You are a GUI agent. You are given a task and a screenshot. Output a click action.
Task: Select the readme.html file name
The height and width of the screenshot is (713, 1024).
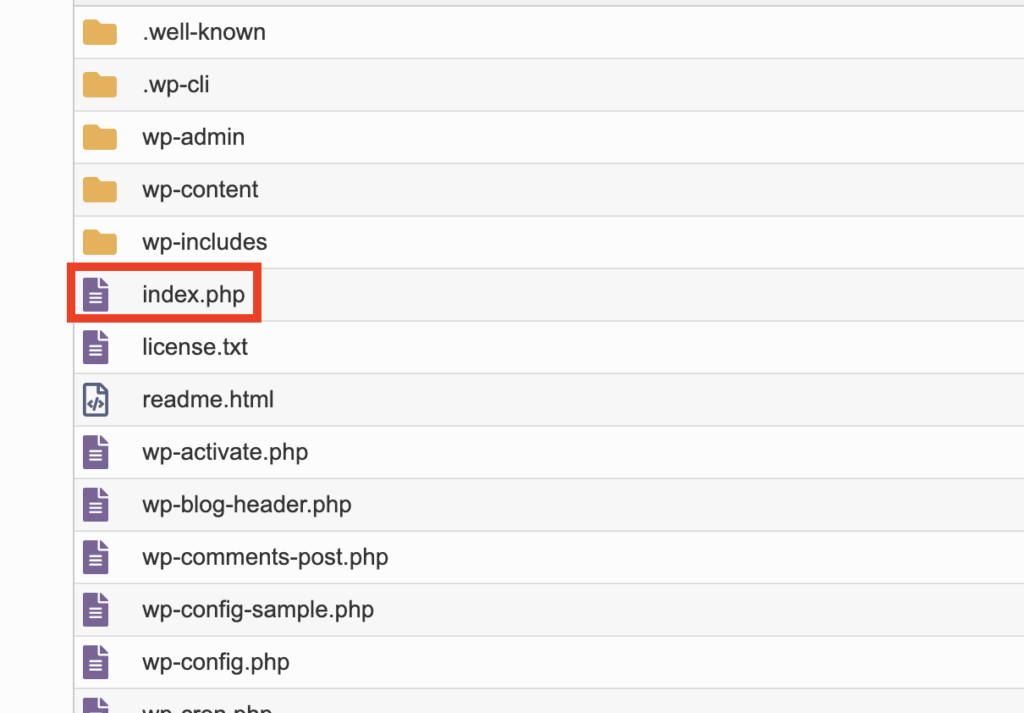[208, 399]
